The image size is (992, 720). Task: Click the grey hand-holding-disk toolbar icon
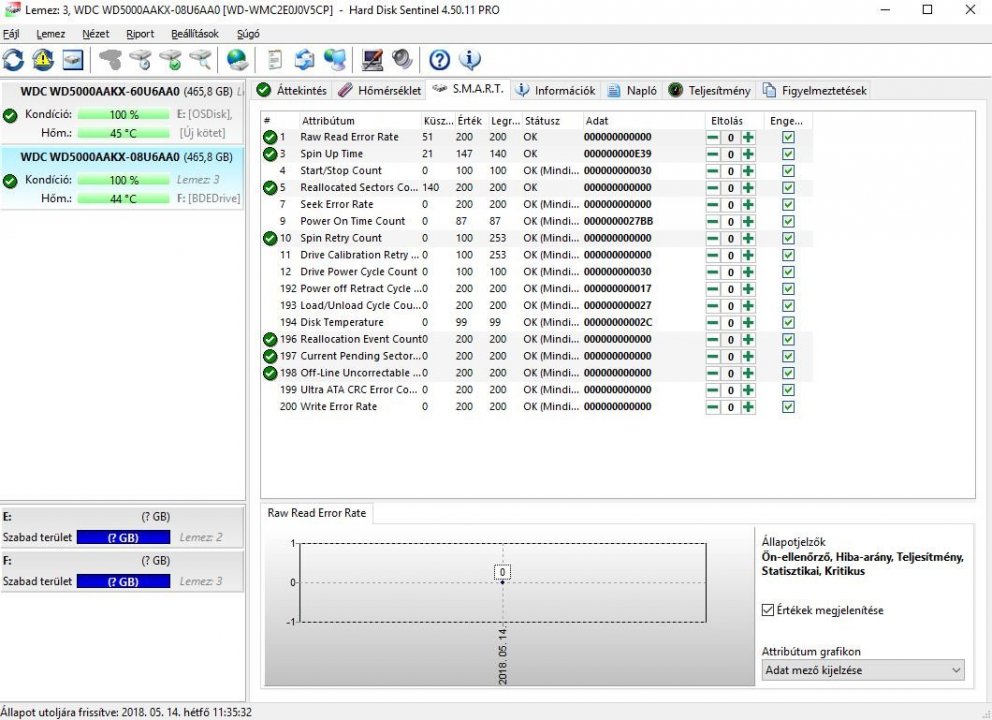click(x=111, y=60)
